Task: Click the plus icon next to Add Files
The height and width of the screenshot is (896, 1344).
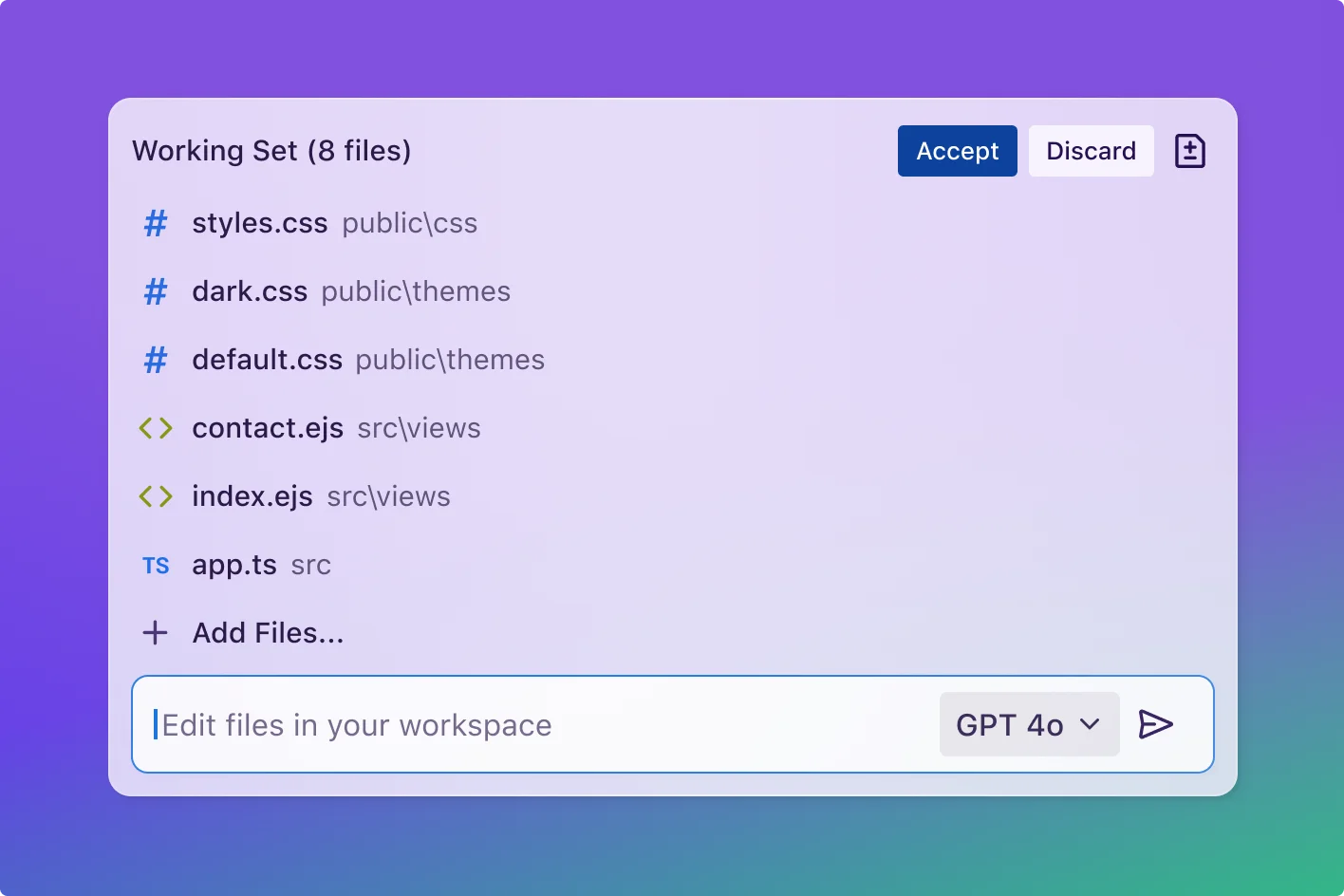Action: 155,632
